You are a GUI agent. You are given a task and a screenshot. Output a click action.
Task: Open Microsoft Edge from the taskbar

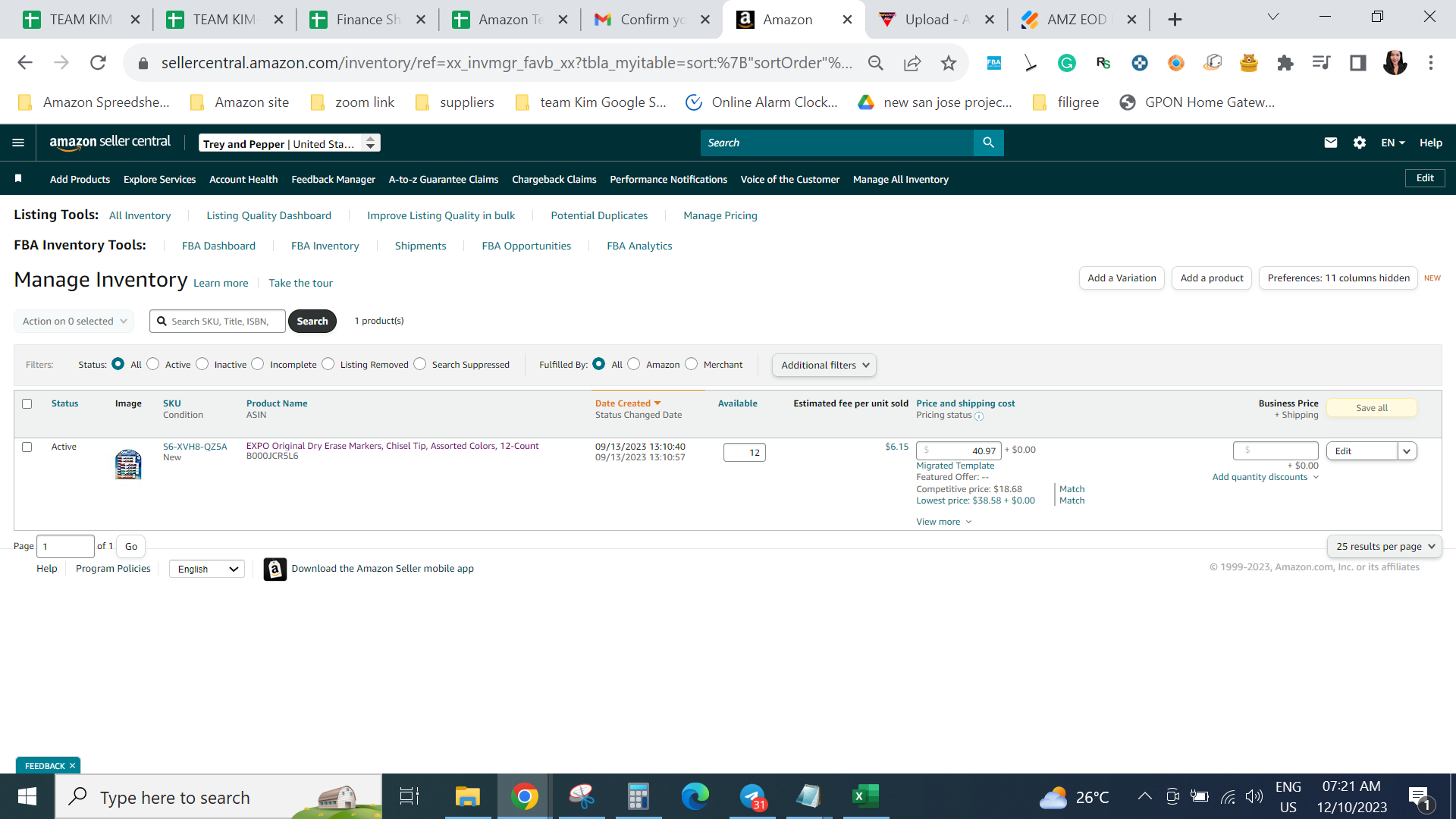click(x=695, y=797)
